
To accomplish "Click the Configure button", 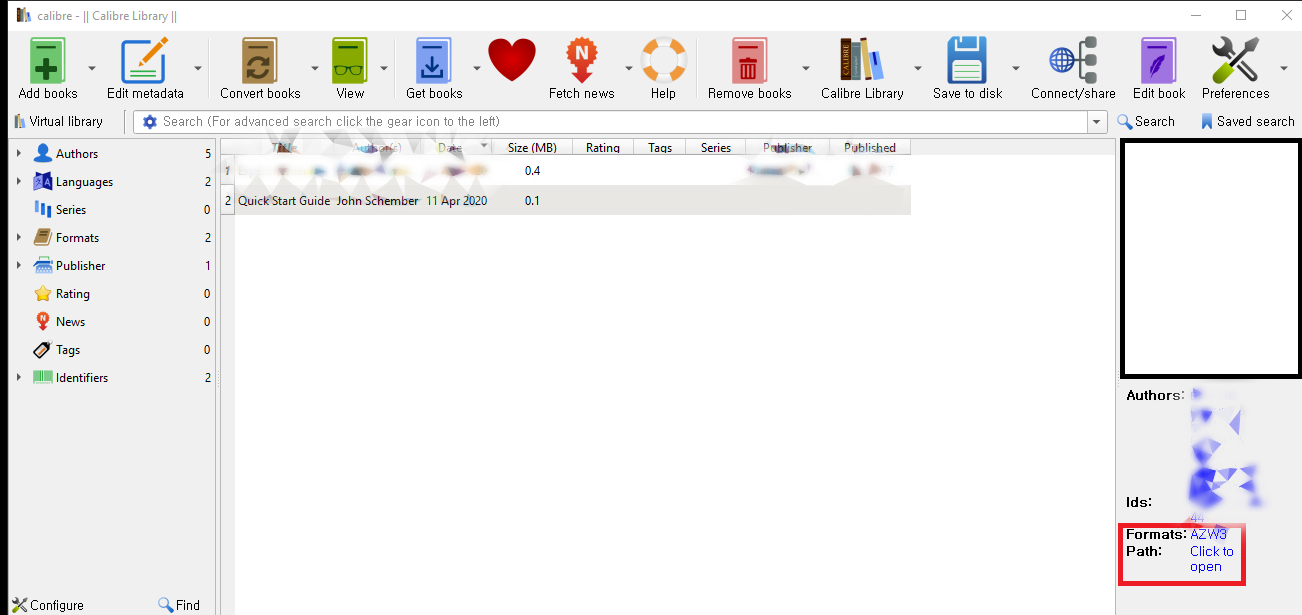I will [x=48, y=605].
